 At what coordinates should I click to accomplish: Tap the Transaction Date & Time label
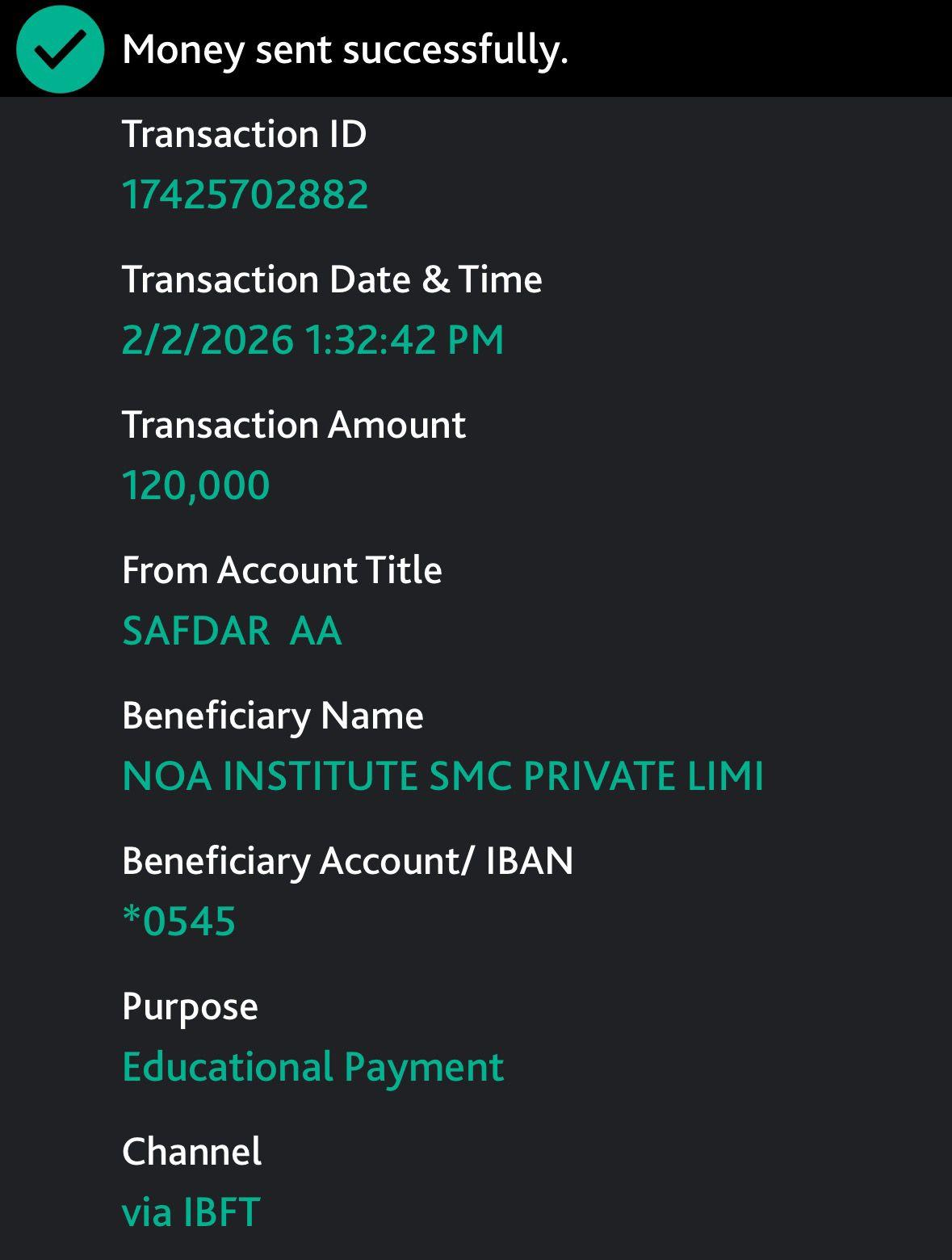[332, 279]
